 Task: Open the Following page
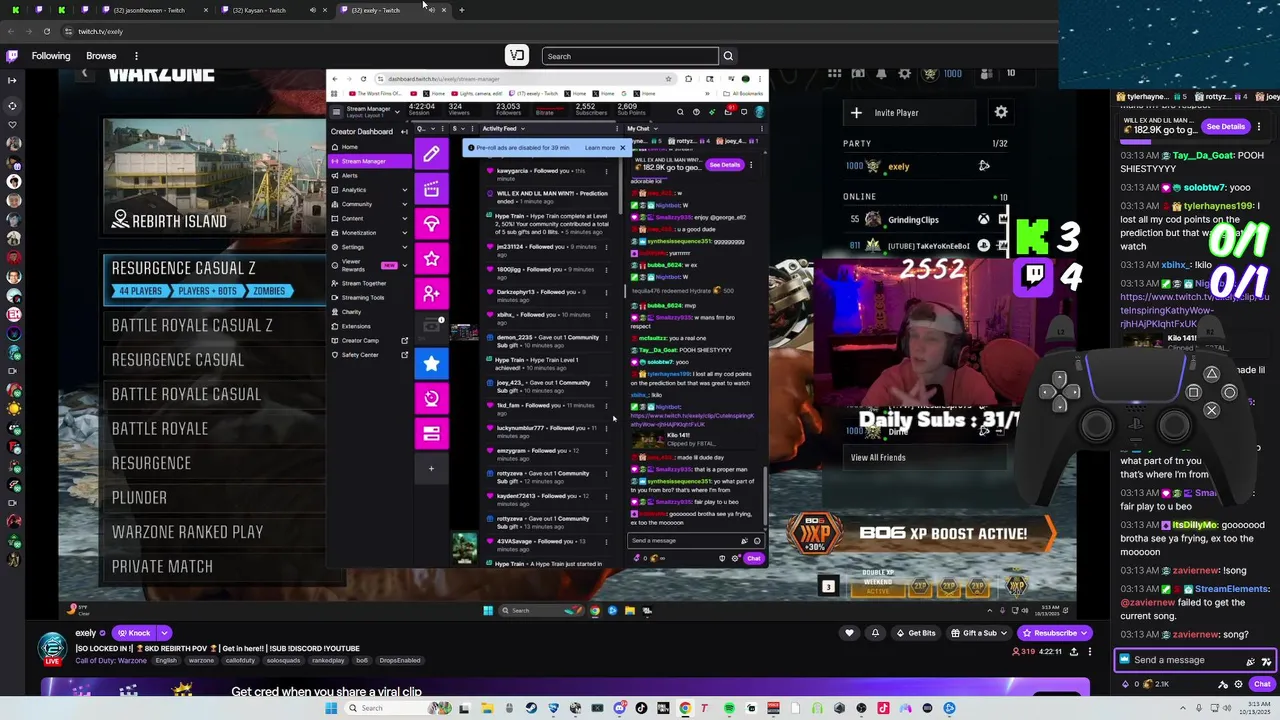tap(51, 56)
